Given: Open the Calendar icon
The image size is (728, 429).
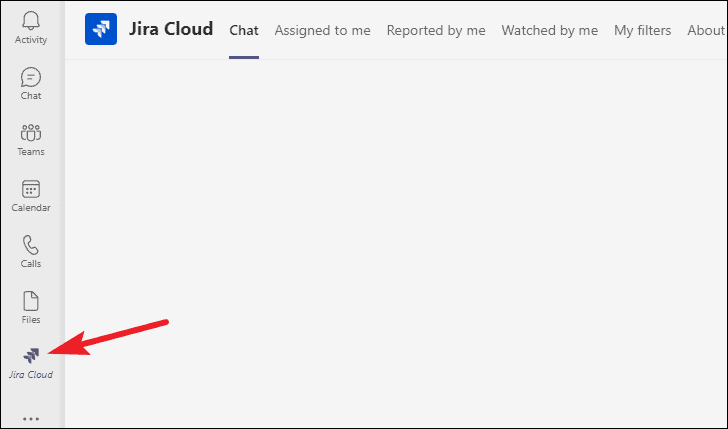Looking at the screenshot, I should coord(31,189).
